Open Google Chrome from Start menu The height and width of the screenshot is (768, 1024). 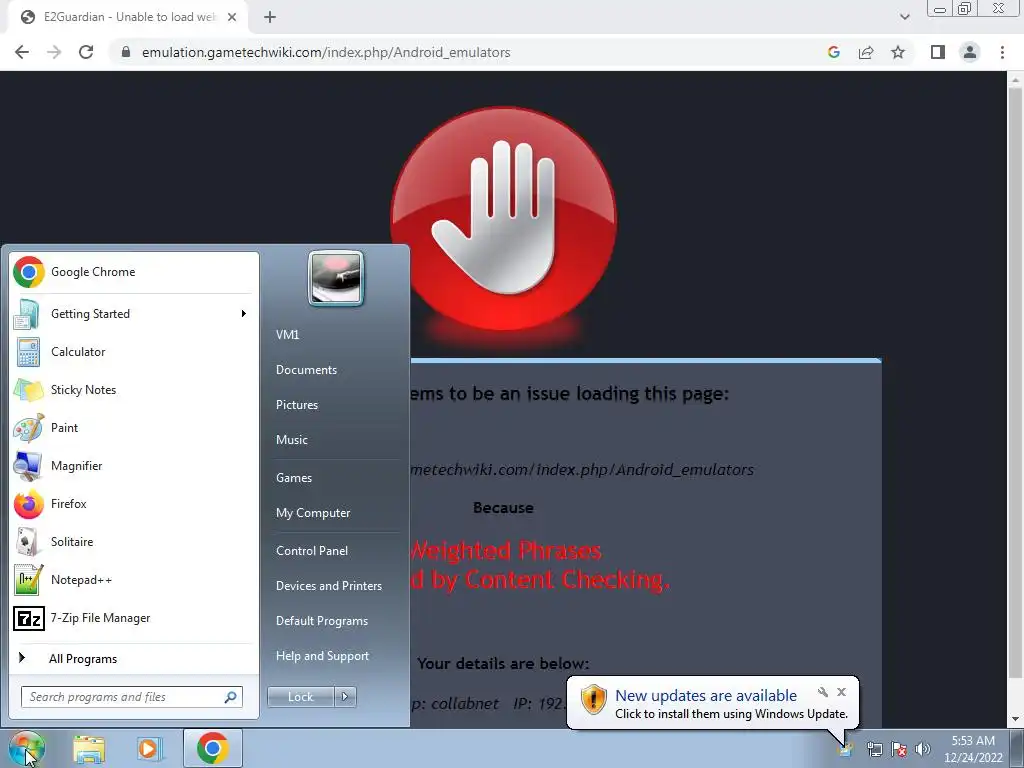[134, 272]
